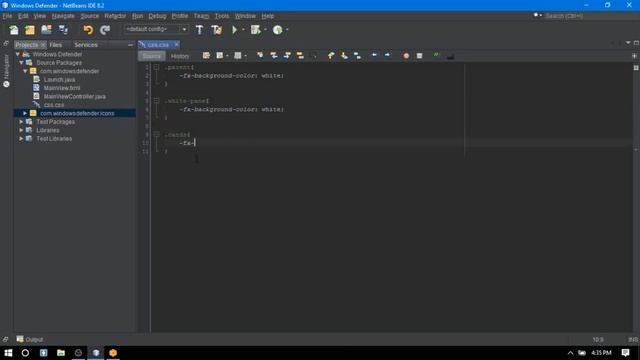Open the dropdown arrow beside Run Project
The width and height of the screenshot is (640, 360).
tap(243, 29)
